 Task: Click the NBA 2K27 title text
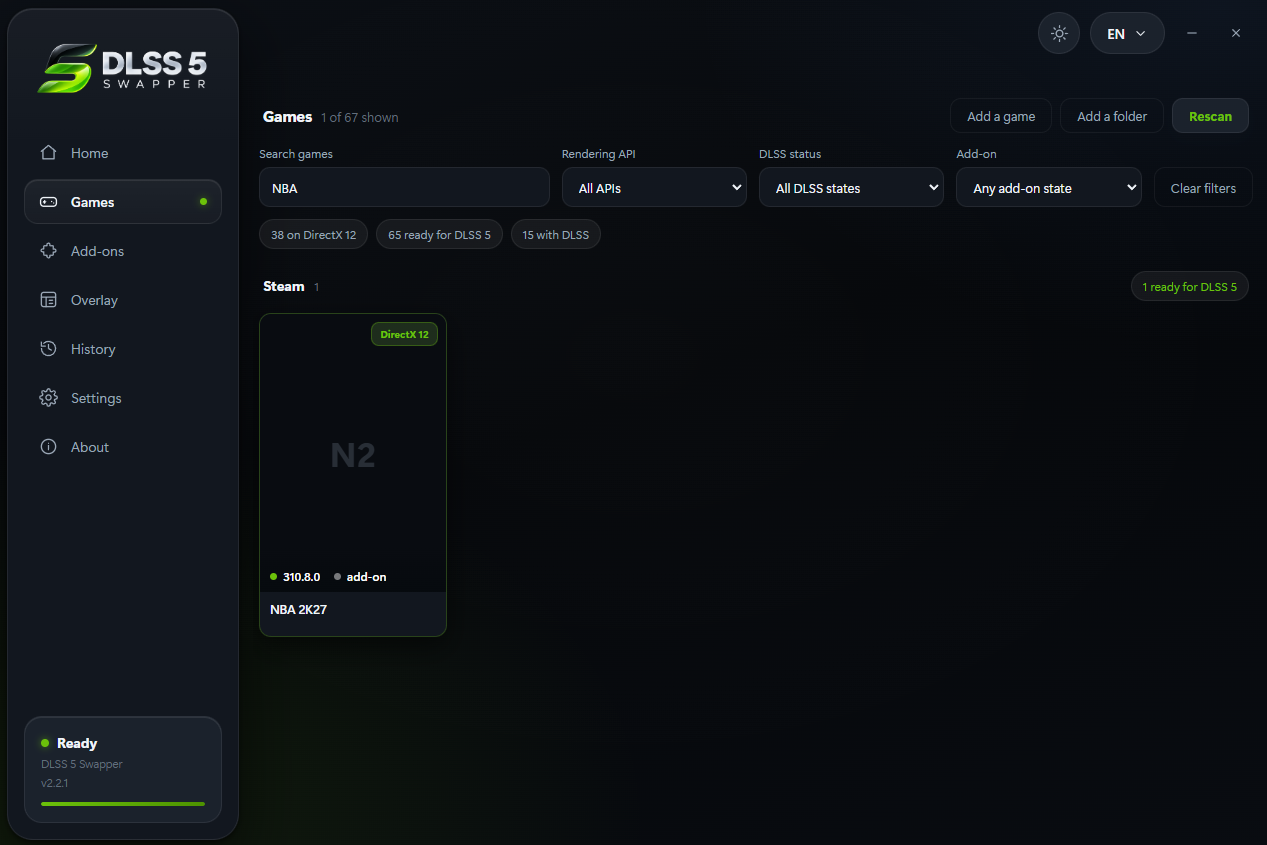(298, 609)
